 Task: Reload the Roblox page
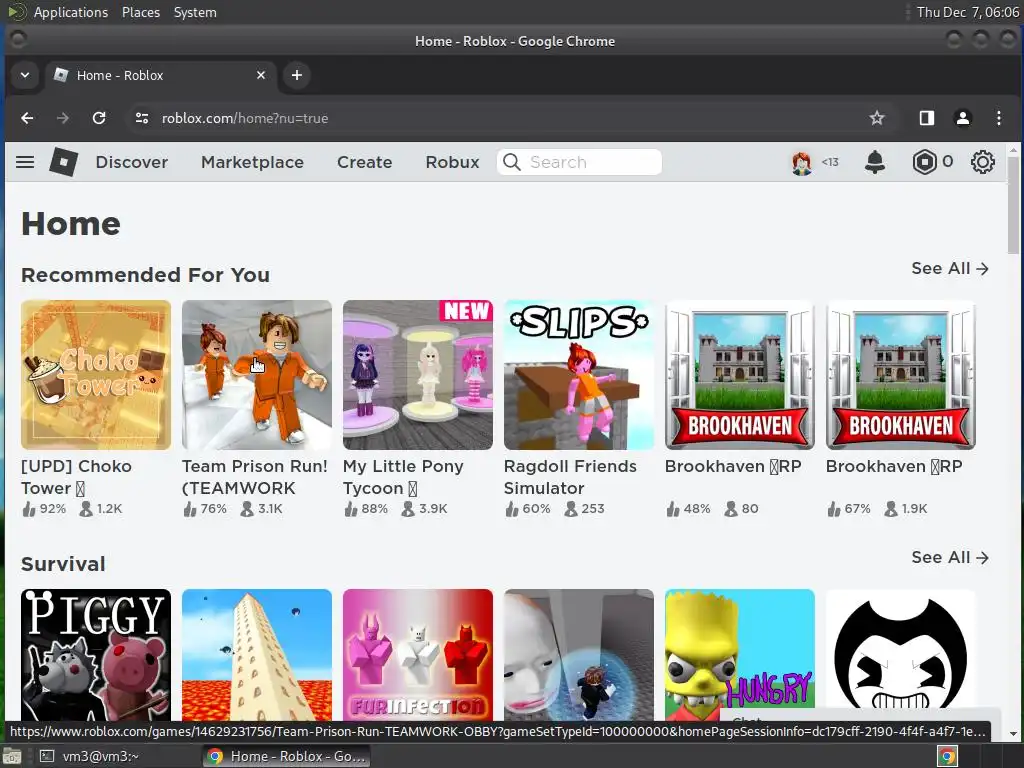coord(99,118)
